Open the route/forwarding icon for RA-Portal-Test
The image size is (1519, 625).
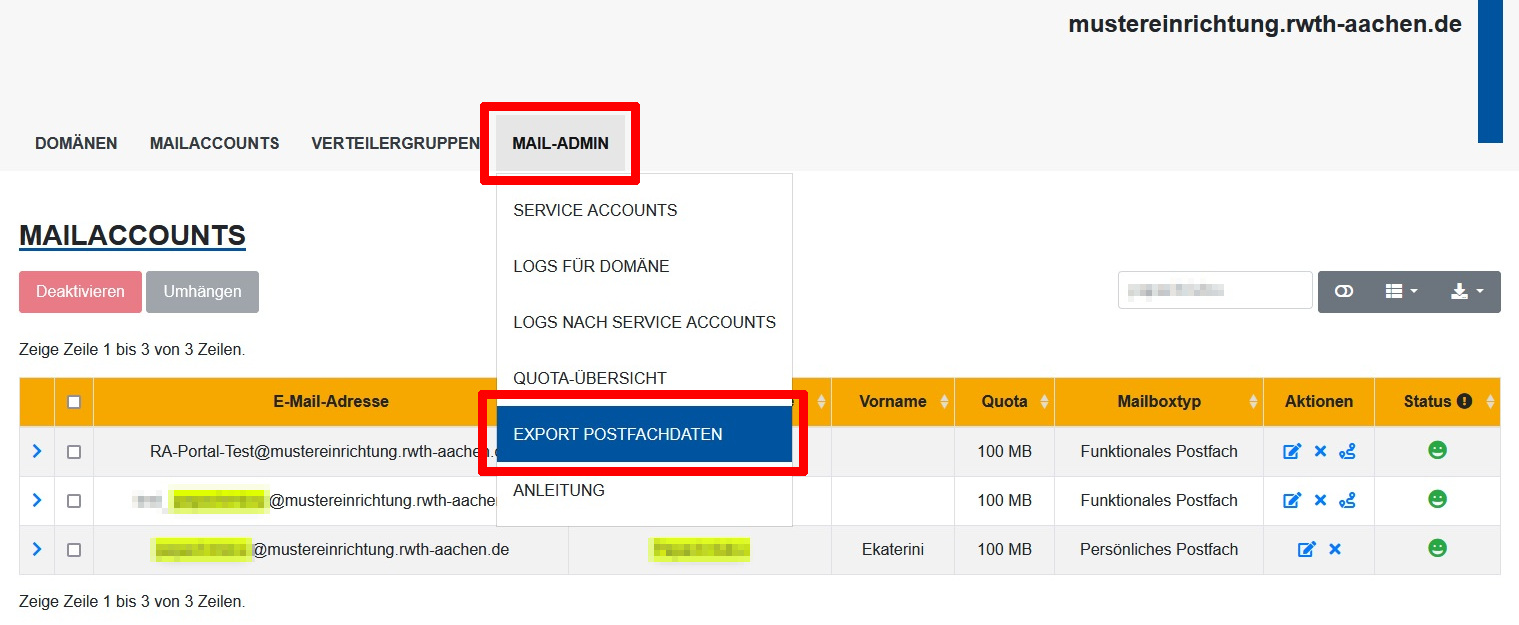[x=1347, y=451]
